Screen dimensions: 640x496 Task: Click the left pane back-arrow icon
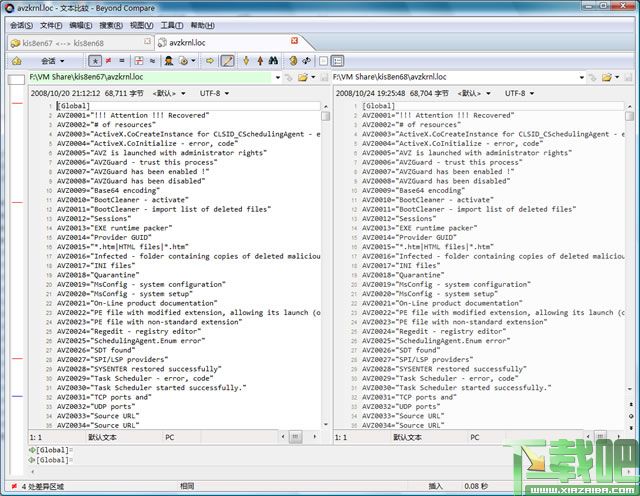point(289,77)
